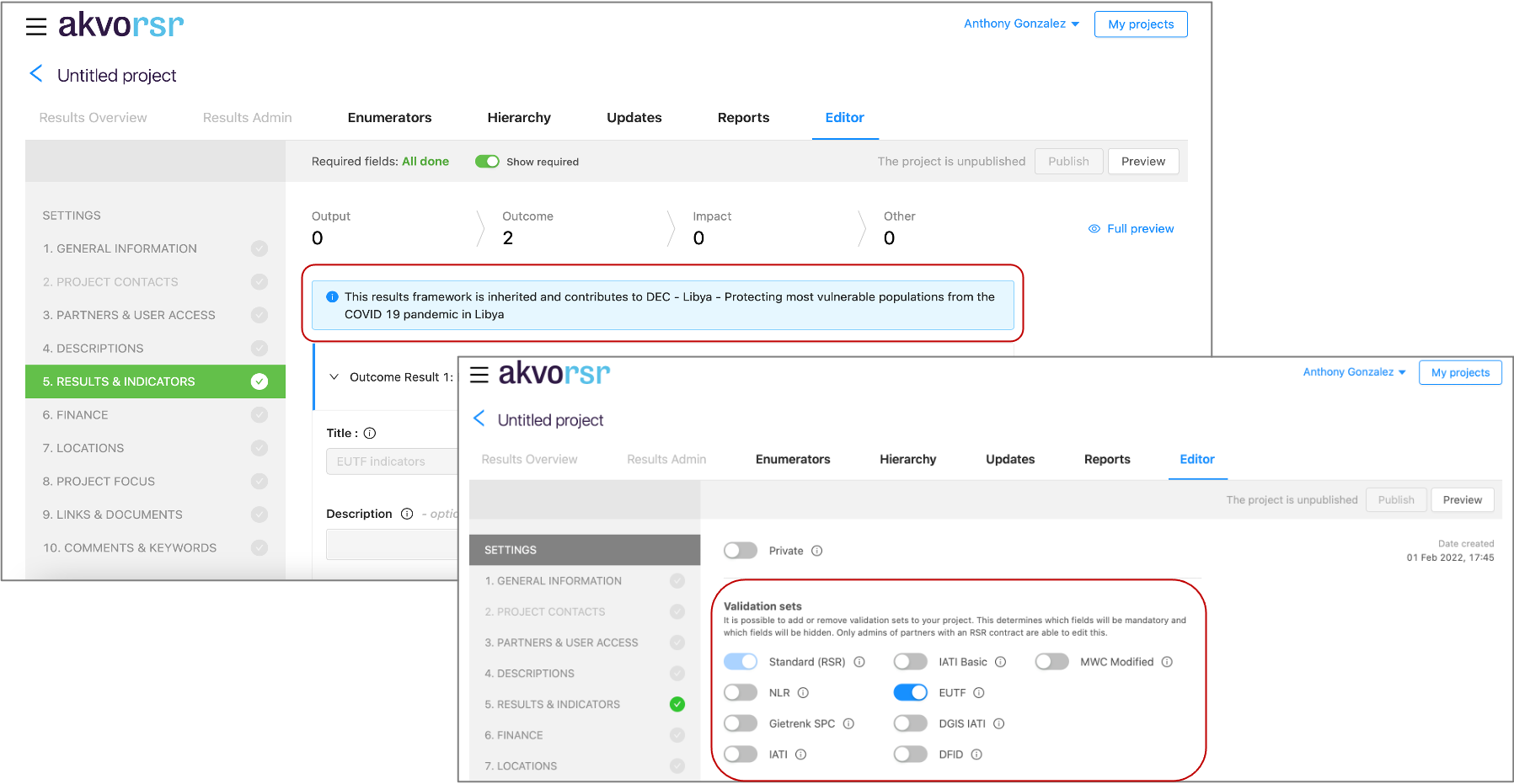The height and width of the screenshot is (784, 1514).
Task: Toggle the Private switch
Action: [x=741, y=551]
